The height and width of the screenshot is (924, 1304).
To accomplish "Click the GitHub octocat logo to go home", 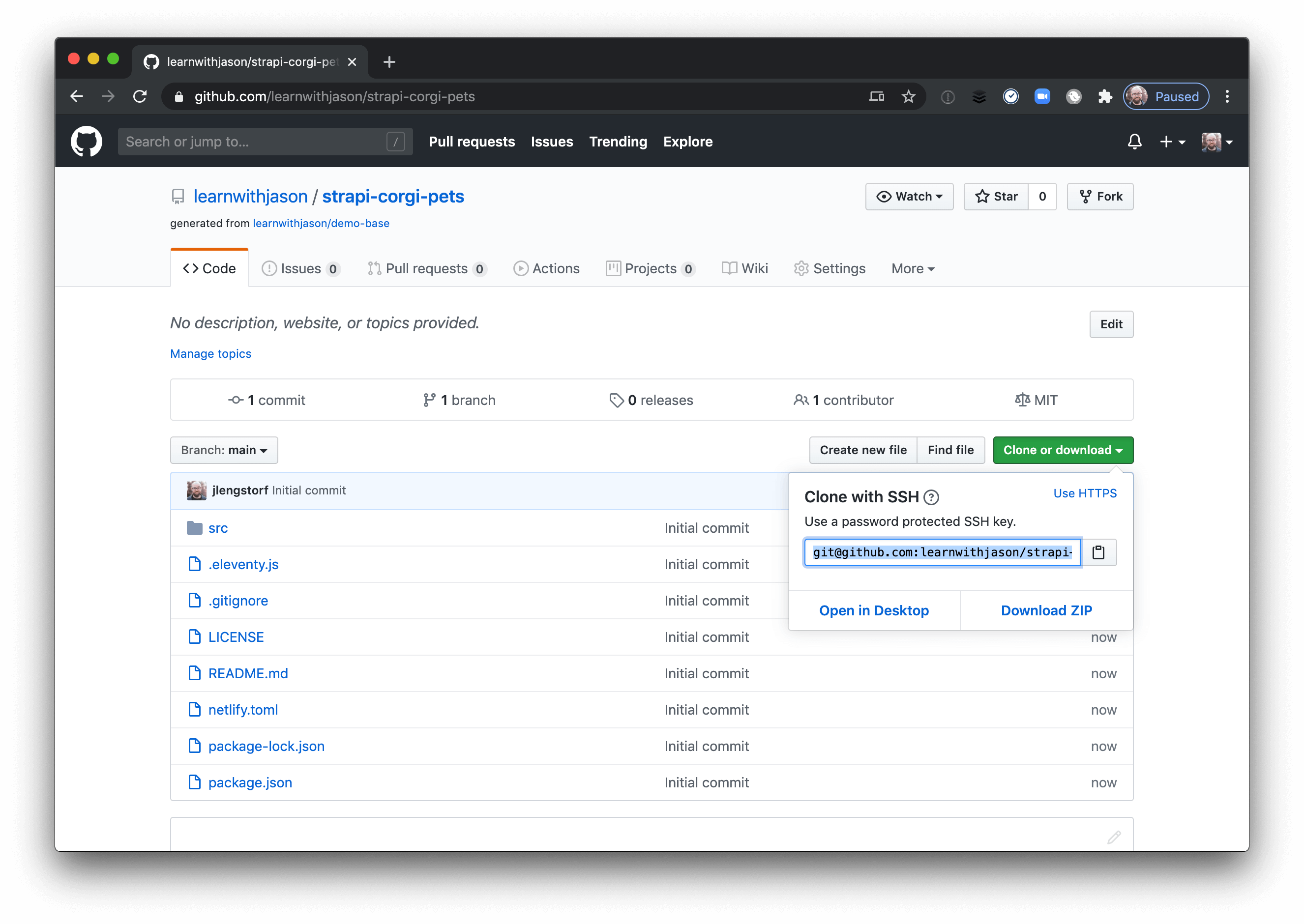I will 86,141.
